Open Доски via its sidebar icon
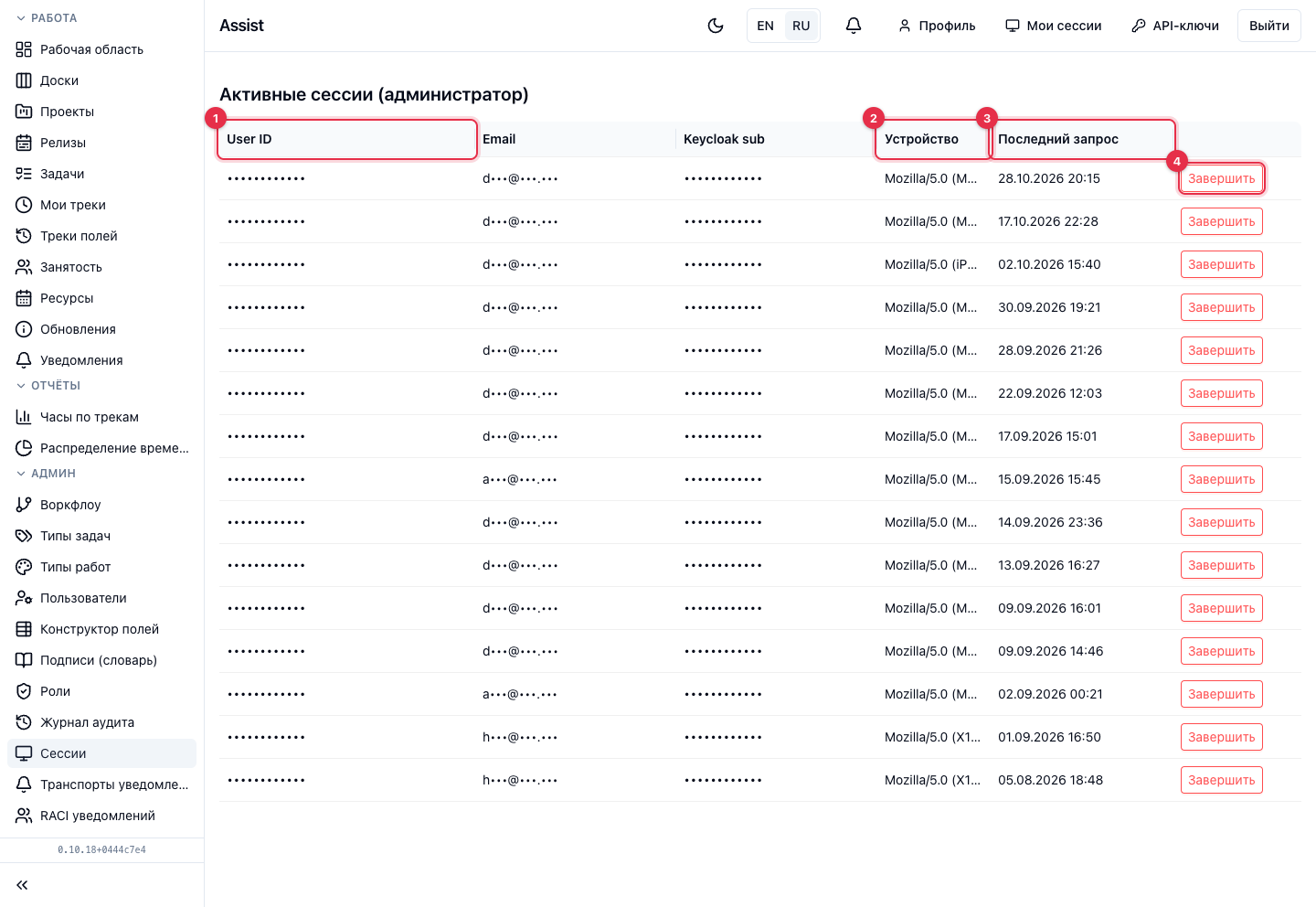 [24, 80]
